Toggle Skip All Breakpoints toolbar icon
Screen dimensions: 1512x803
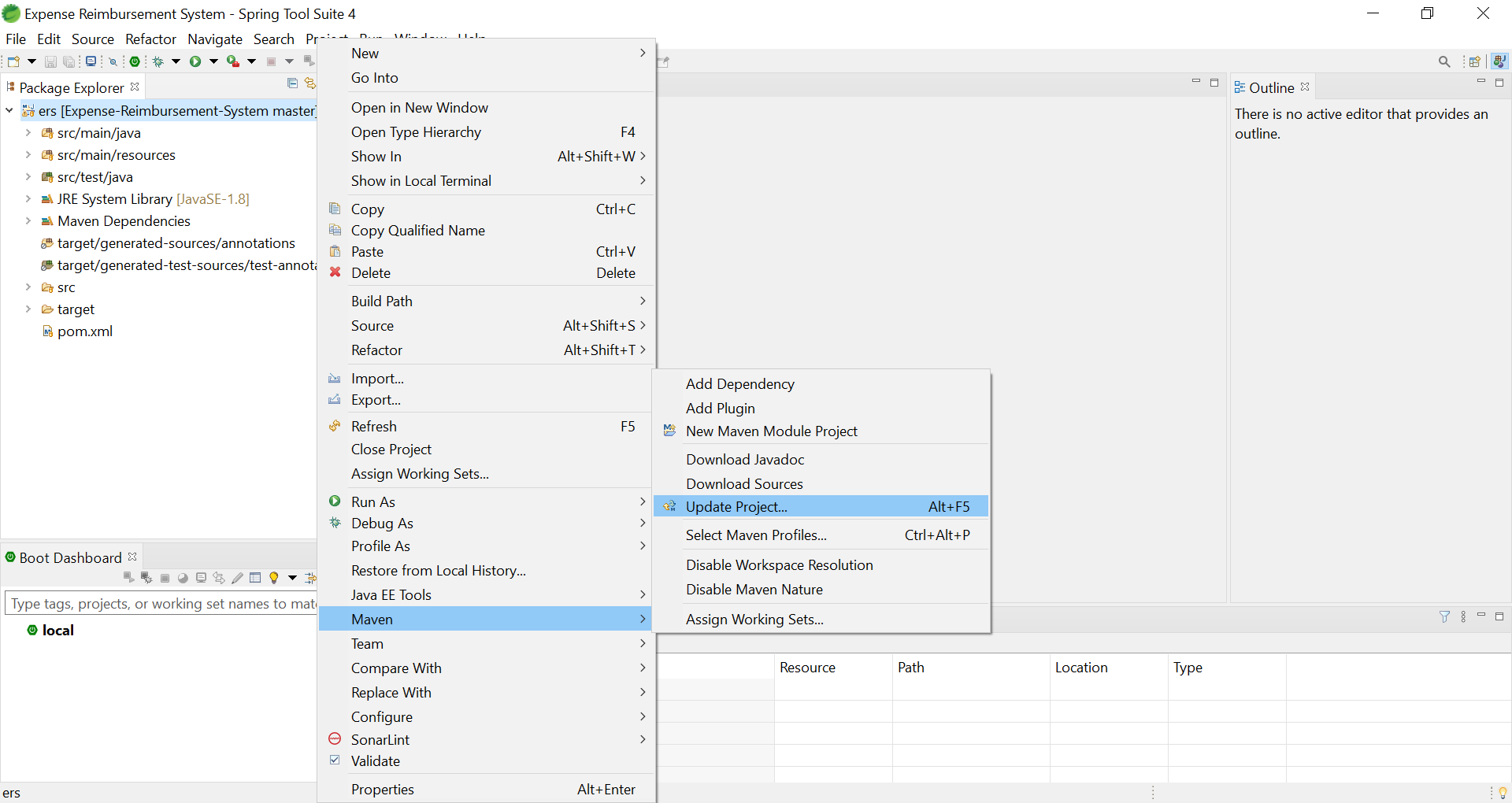113,61
